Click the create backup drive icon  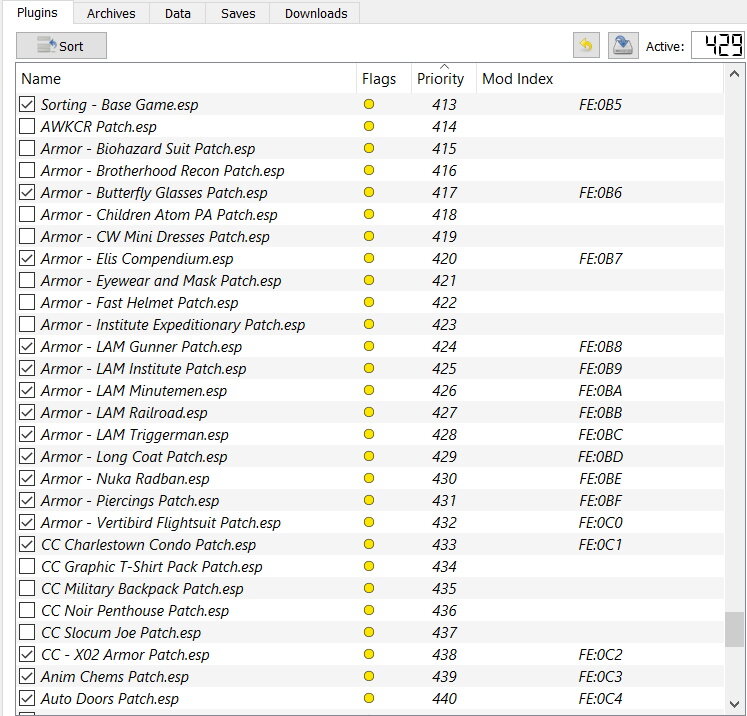coord(623,46)
